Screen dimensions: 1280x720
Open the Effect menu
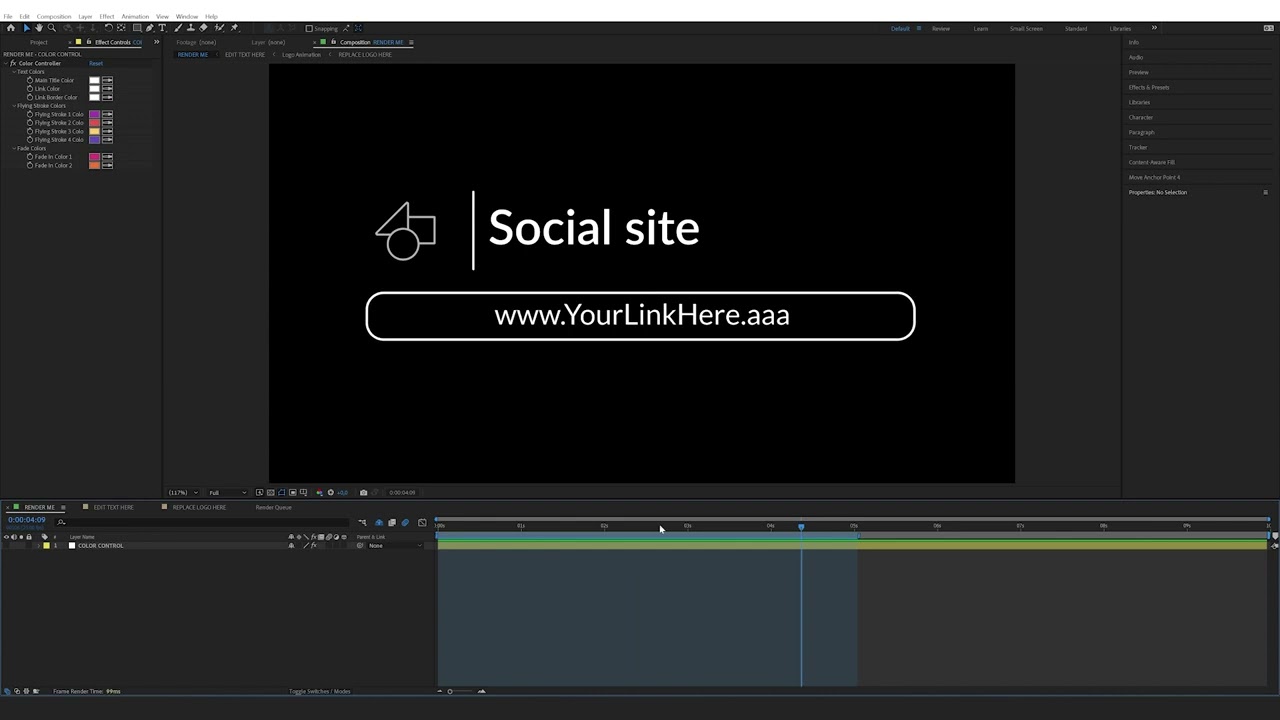[107, 16]
